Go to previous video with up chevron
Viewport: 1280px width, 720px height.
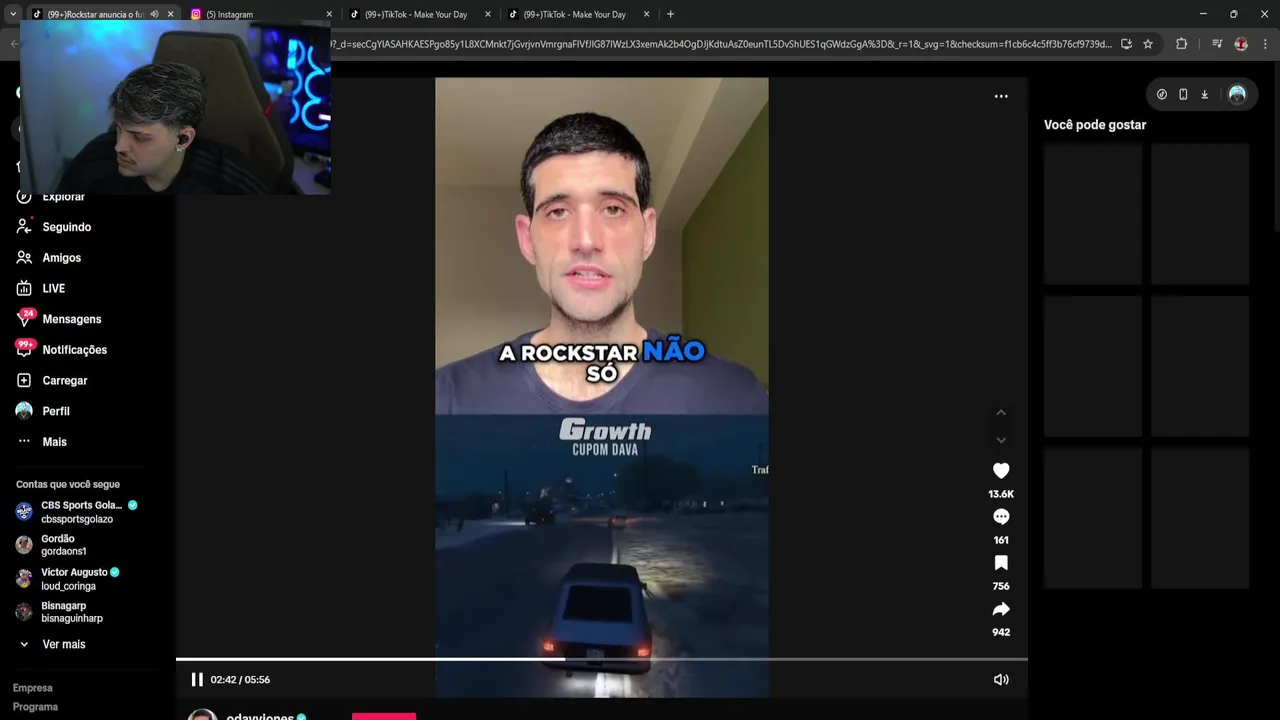[1001, 412]
